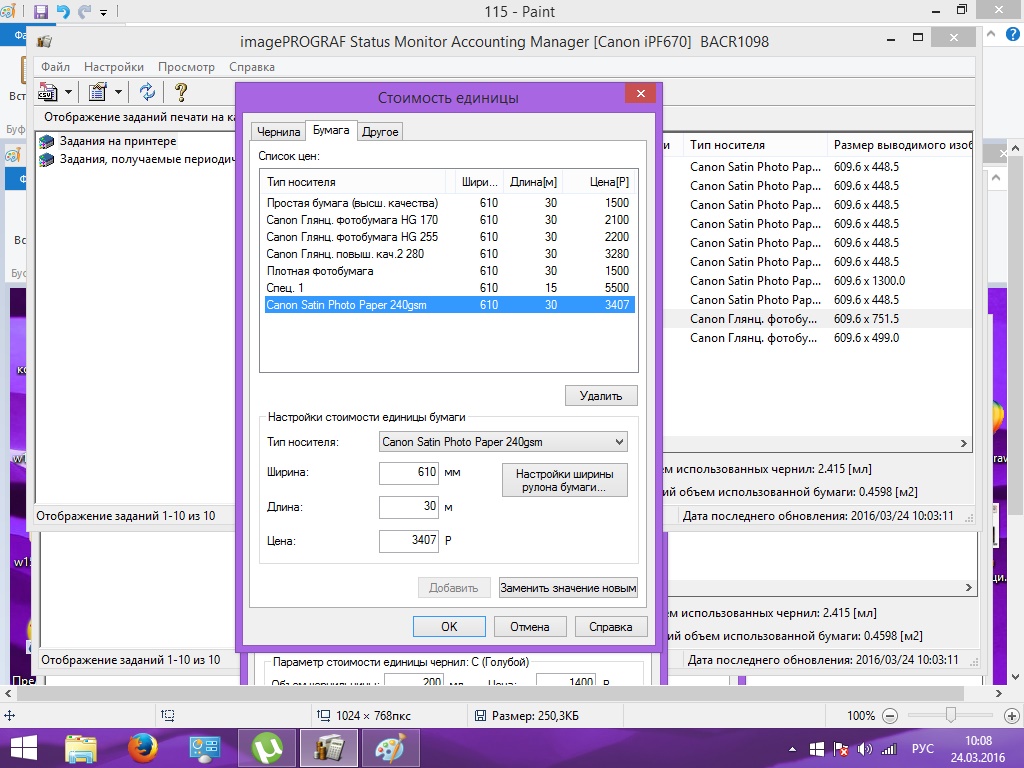Click the Удалить button
1024x768 pixels.
click(601, 396)
